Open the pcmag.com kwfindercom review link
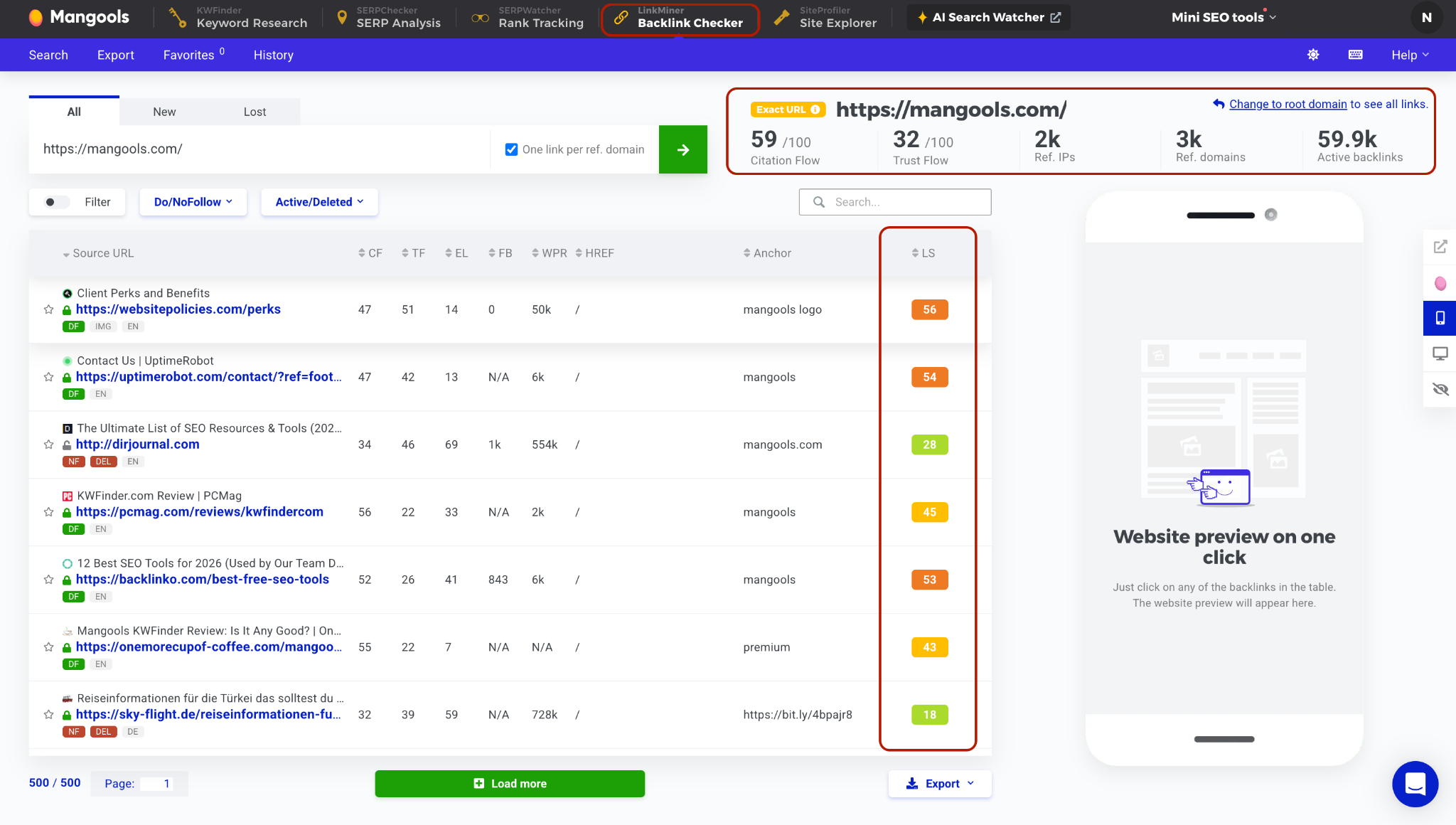The width and height of the screenshot is (1456, 825). click(x=200, y=512)
